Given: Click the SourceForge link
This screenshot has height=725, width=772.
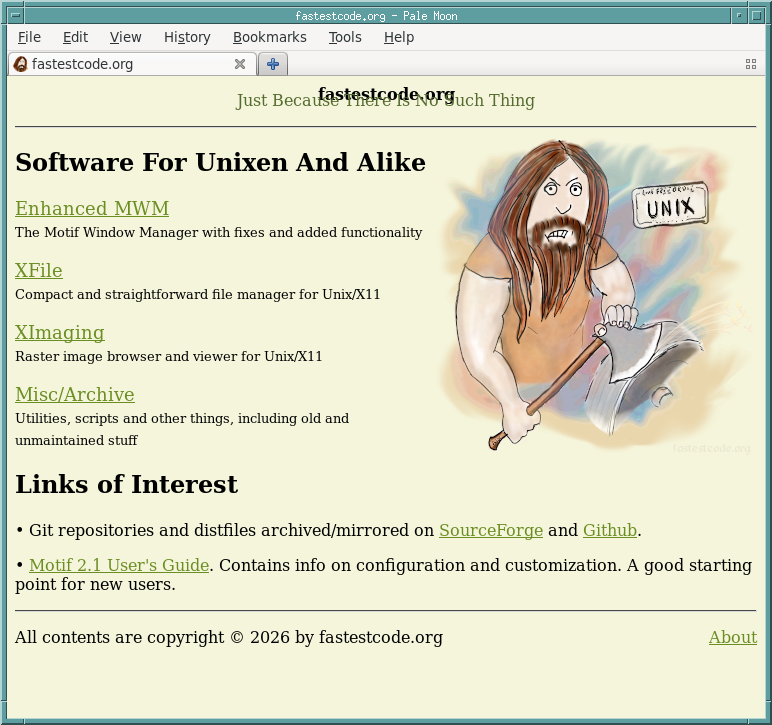Looking at the screenshot, I should click(490, 531).
